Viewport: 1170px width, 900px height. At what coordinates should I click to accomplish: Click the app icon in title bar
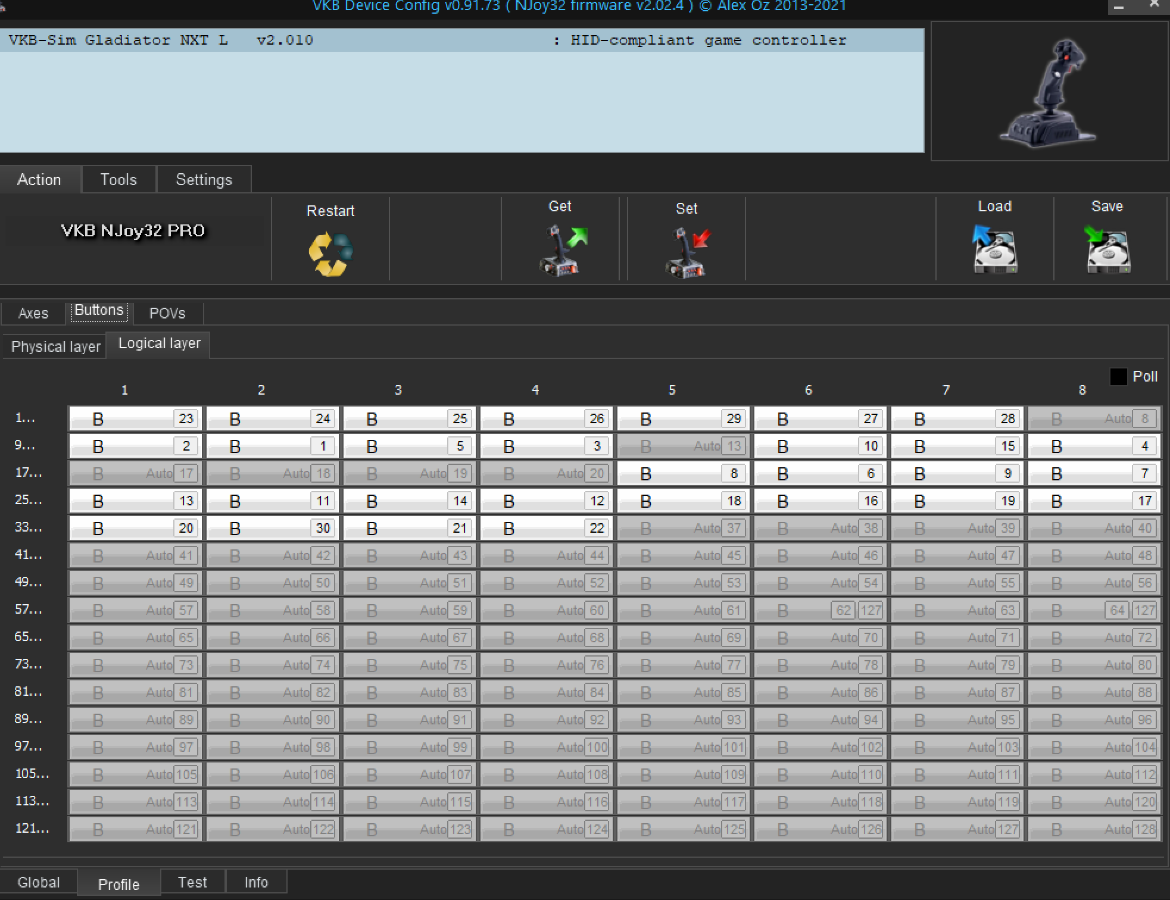click(x=5, y=6)
